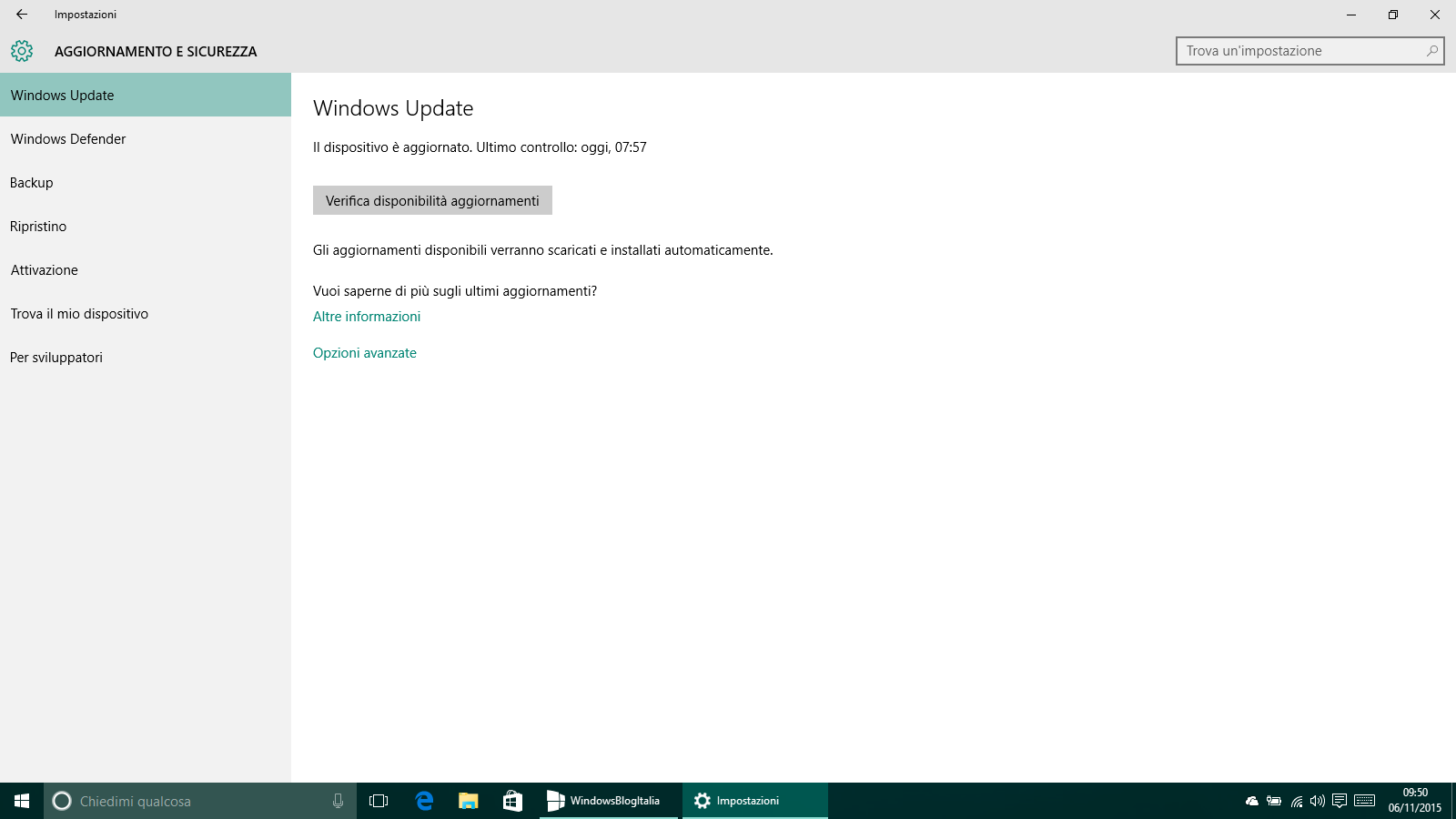Open the volume speaker tray icon
This screenshot has width=1456, height=819.
tap(1318, 801)
